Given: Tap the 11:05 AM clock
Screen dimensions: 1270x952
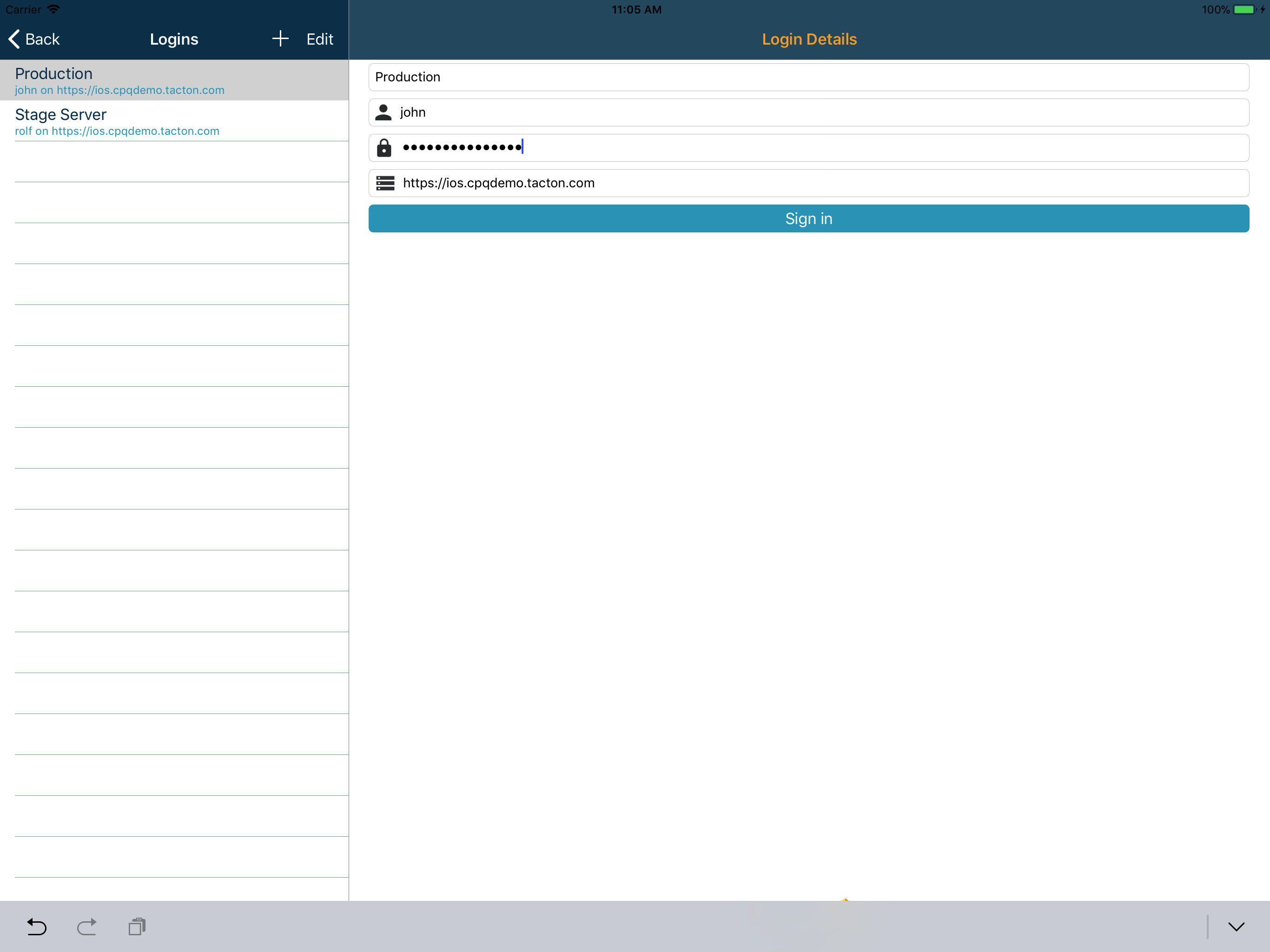Looking at the screenshot, I should [x=636, y=10].
